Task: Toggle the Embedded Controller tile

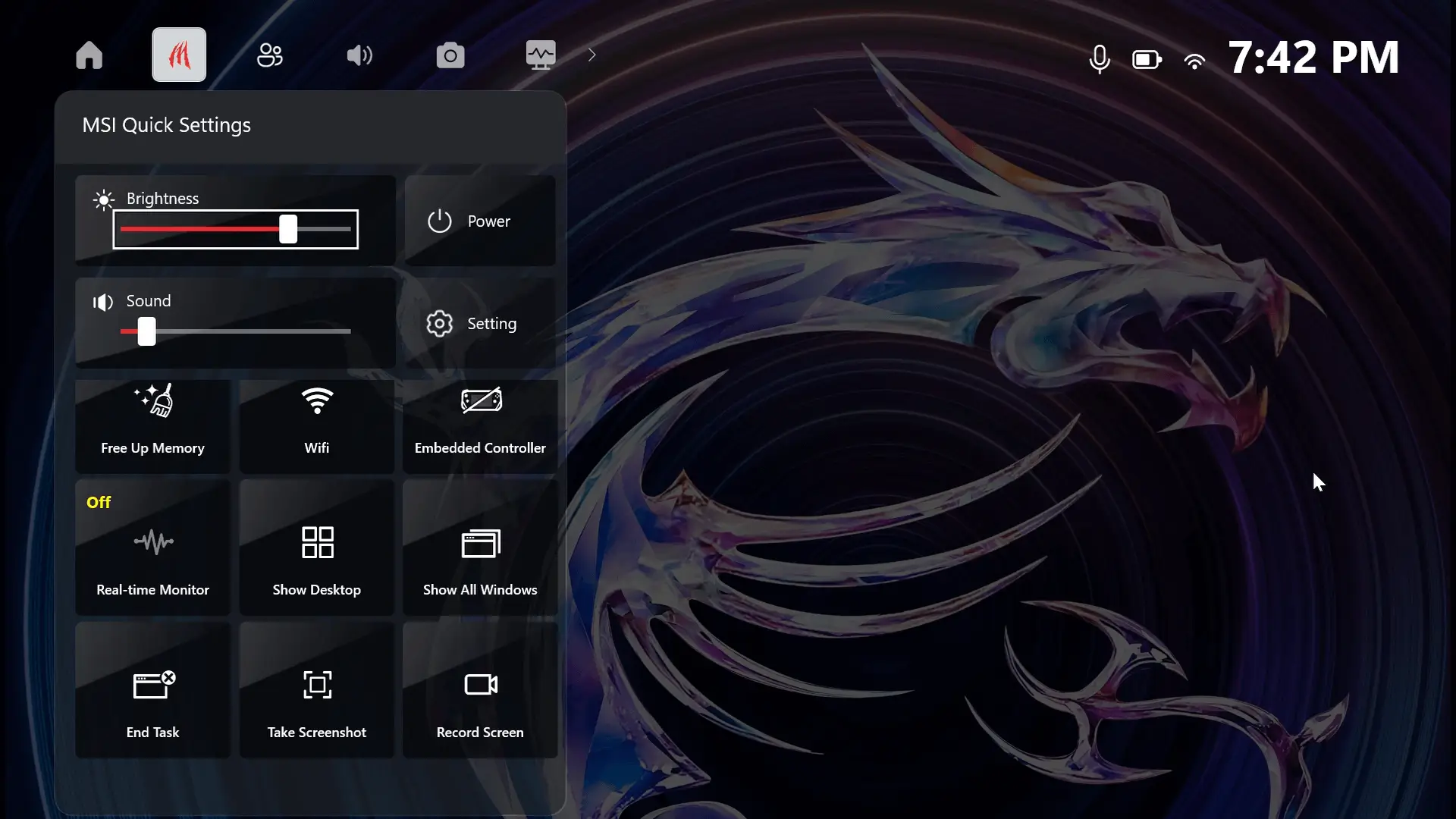Action: (x=480, y=425)
